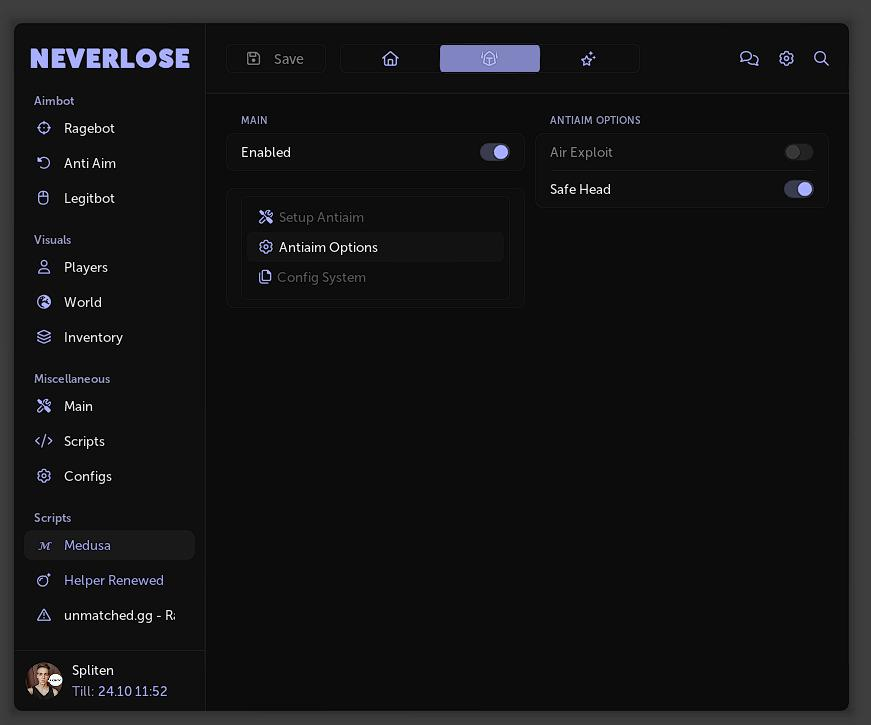Click the Spliten username
The height and width of the screenshot is (725, 871).
(93, 671)
